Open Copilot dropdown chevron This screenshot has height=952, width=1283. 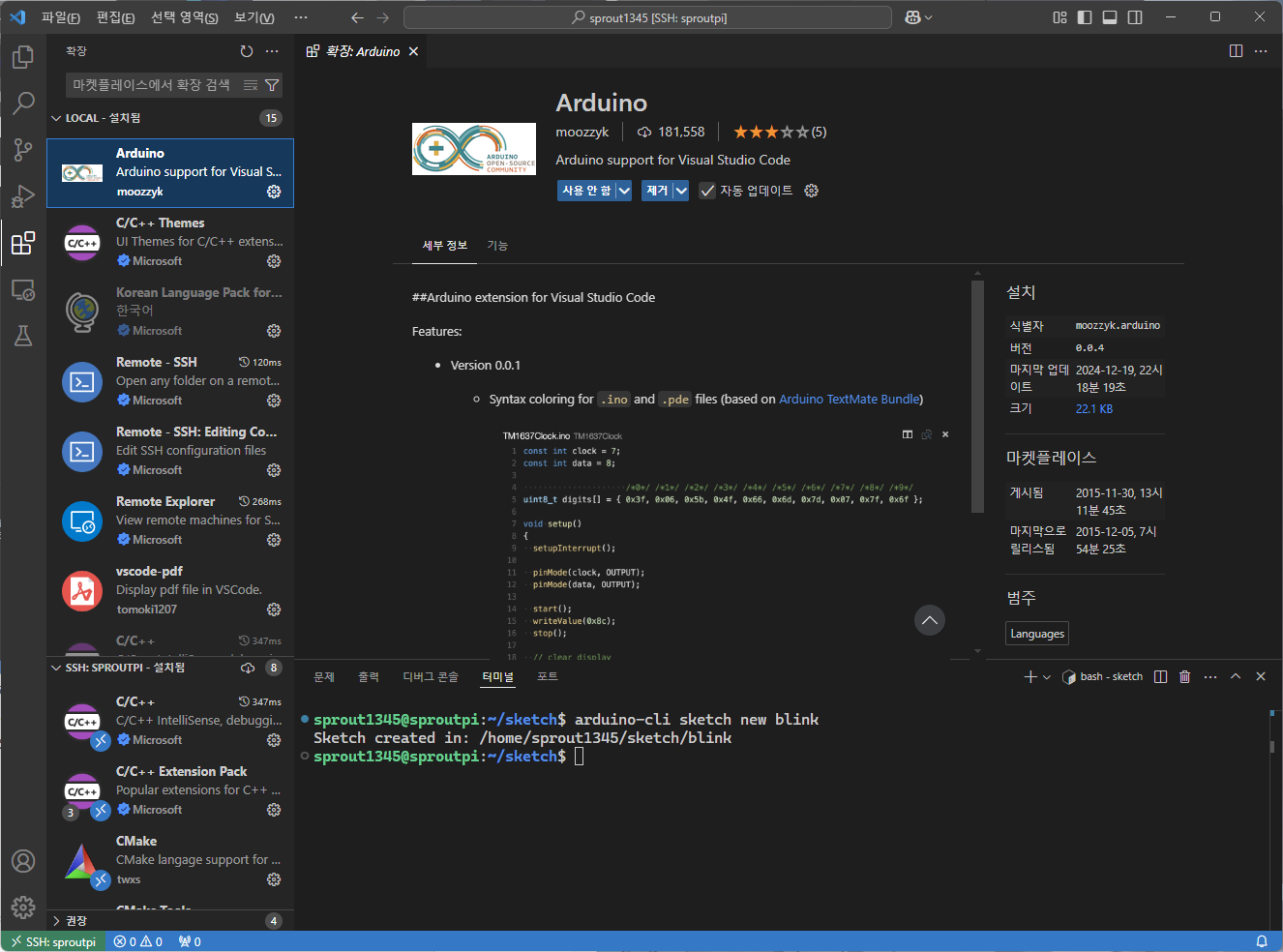929,17
